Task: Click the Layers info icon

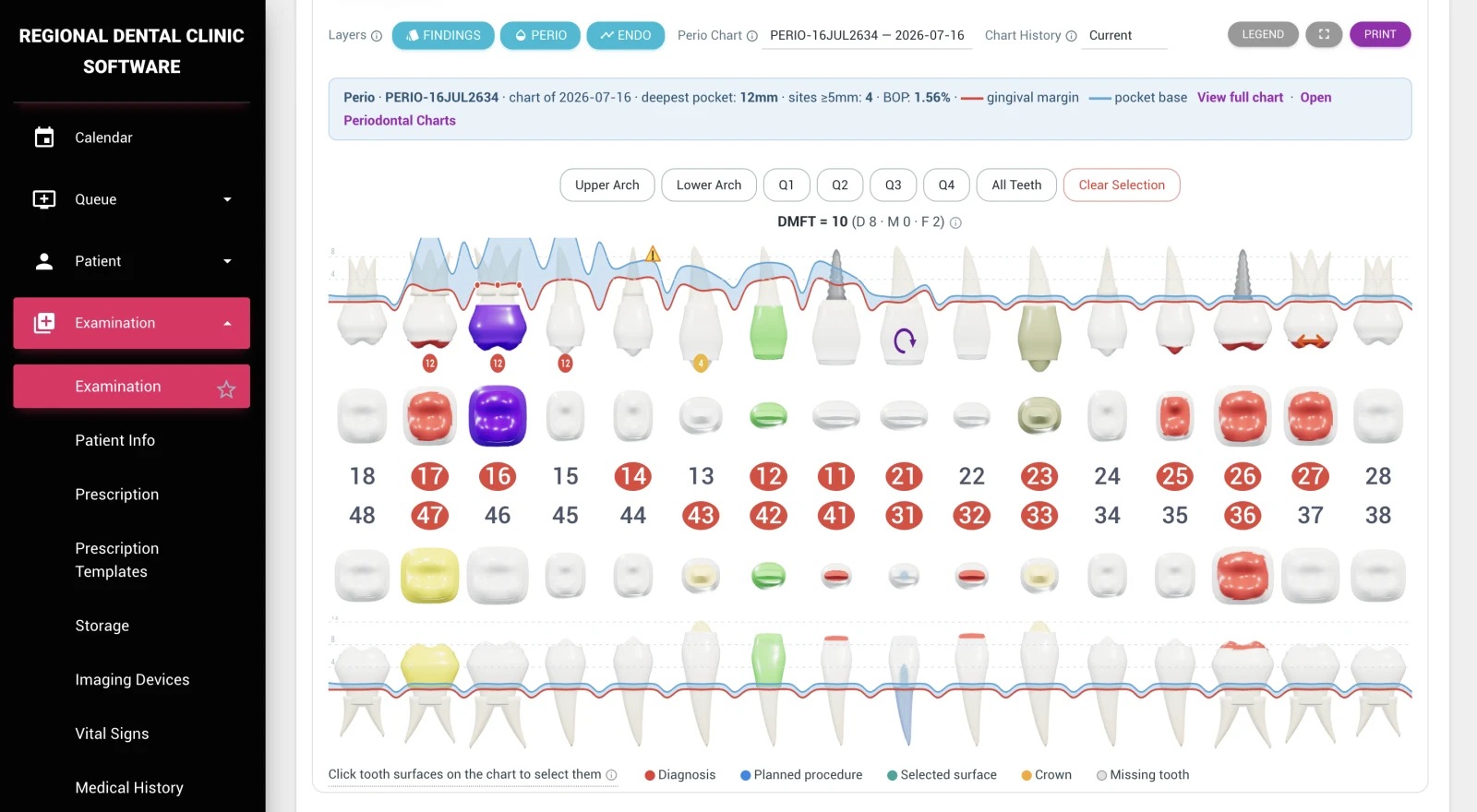Action: click(x=377, y=36)
